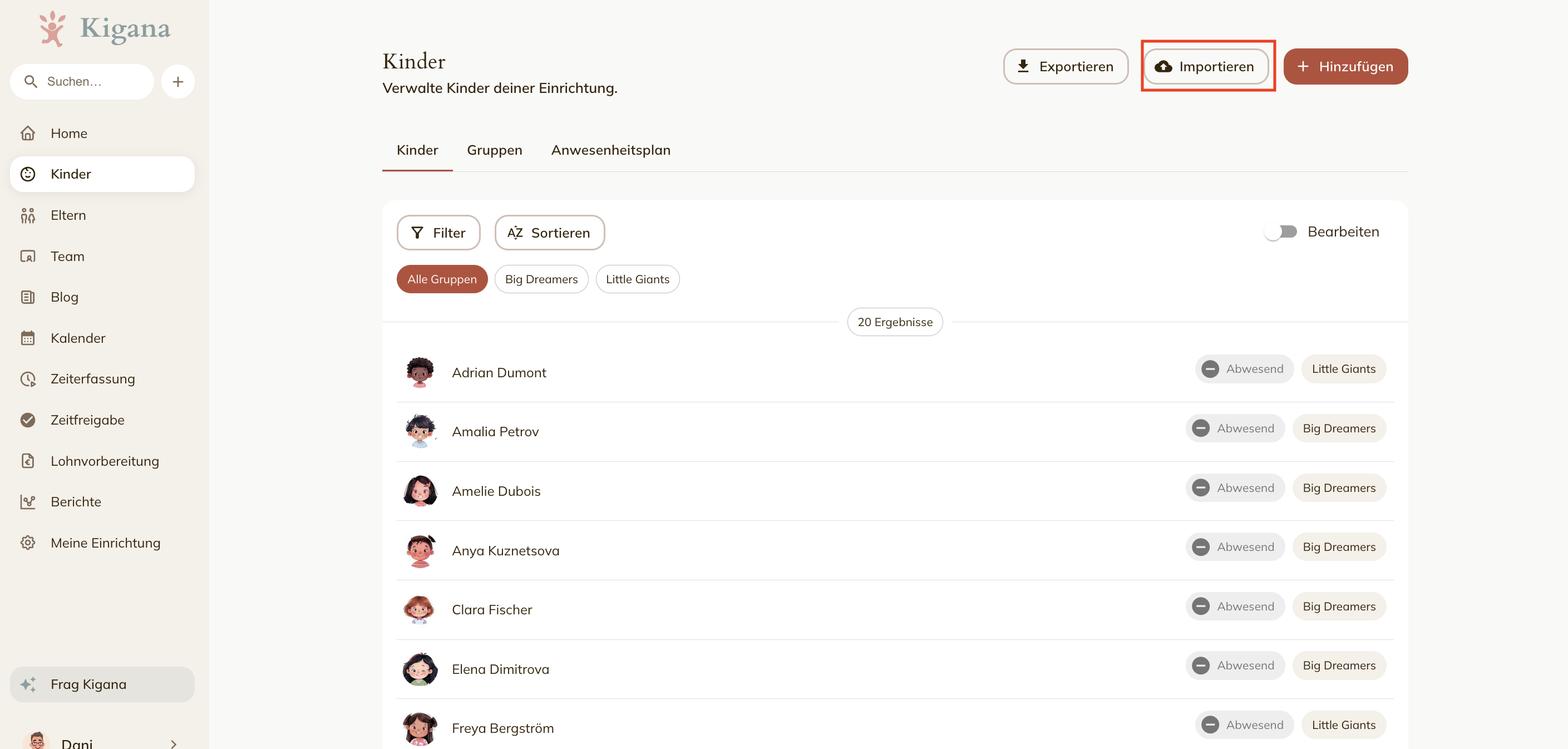Open the Lohnvorbereitung document icon
Screen dimensions: 1568x749
[x=28, y=461]
